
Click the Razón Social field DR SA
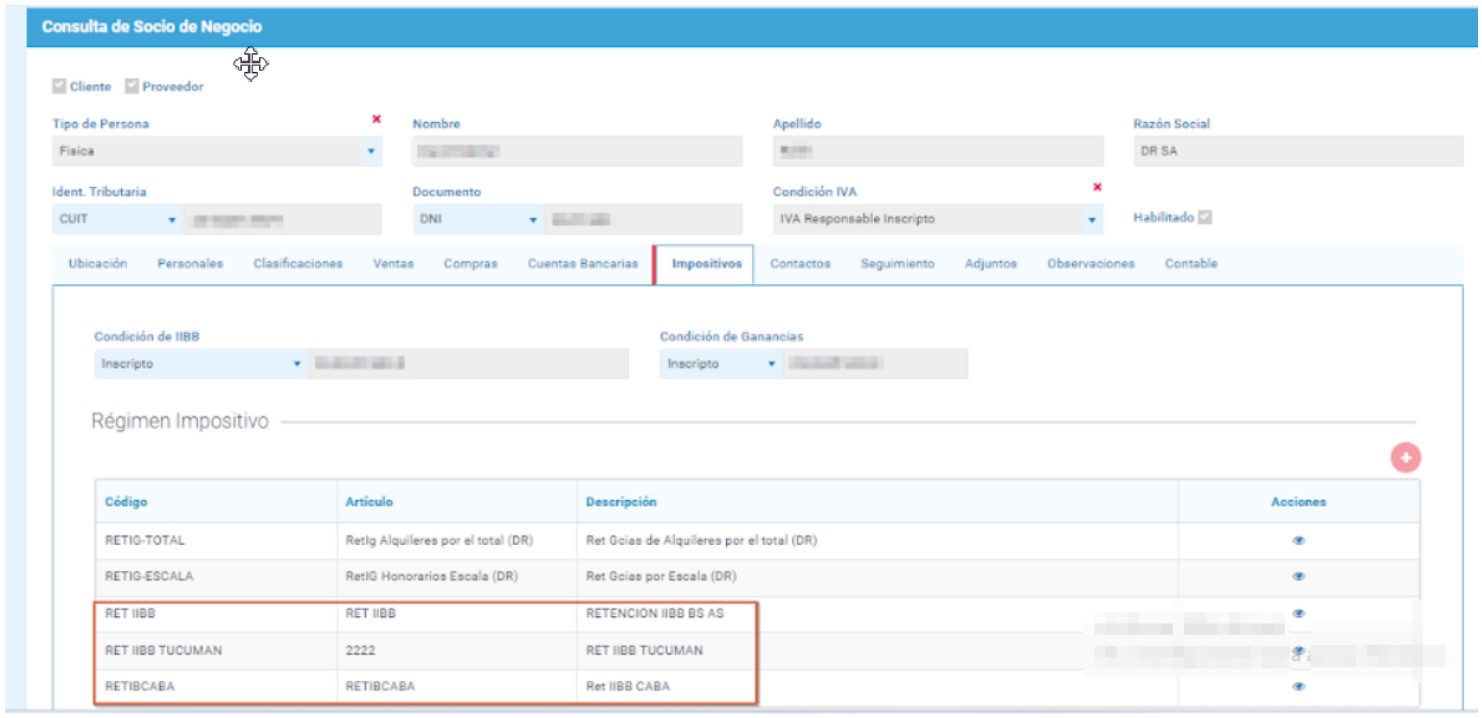pyautogui.click(x=1298, y=151)
